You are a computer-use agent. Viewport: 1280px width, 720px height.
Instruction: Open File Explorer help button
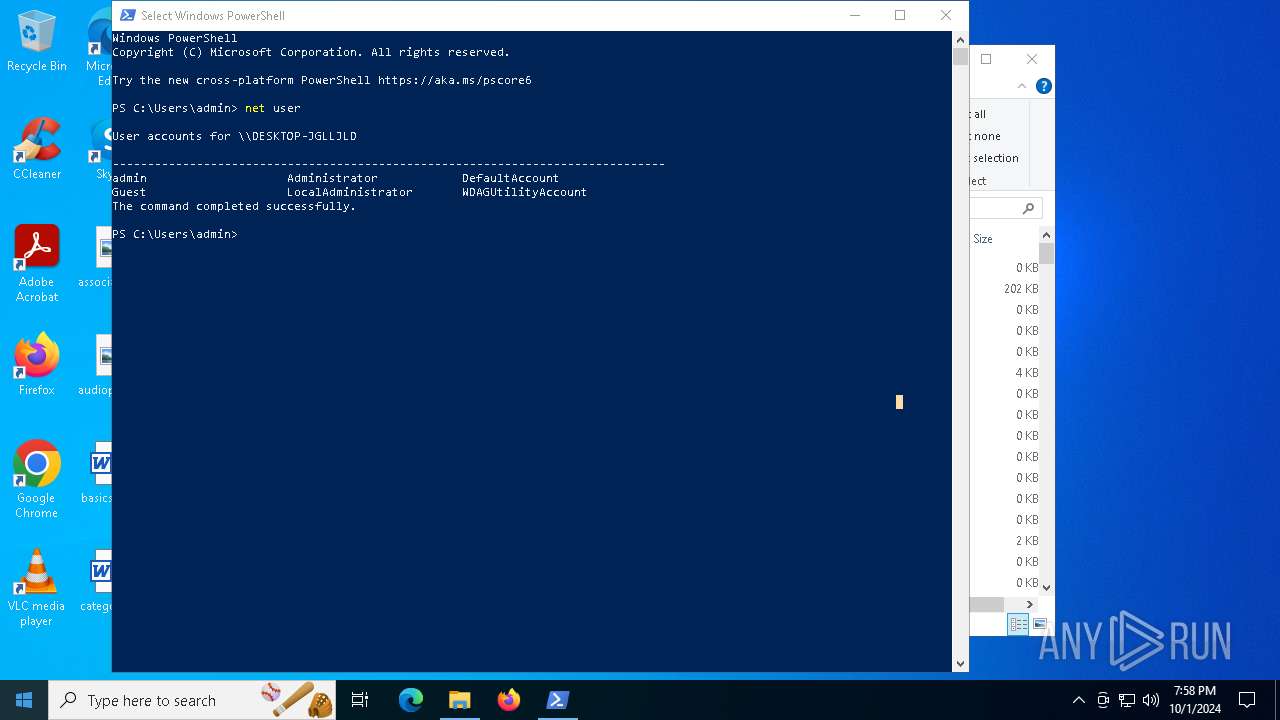point(1043,86)
